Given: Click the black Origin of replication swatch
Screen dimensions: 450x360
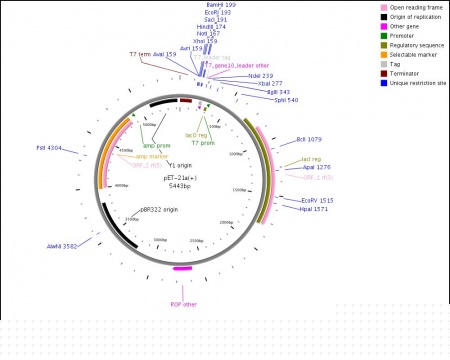Looking at the screenshot, I should (384, 17).
